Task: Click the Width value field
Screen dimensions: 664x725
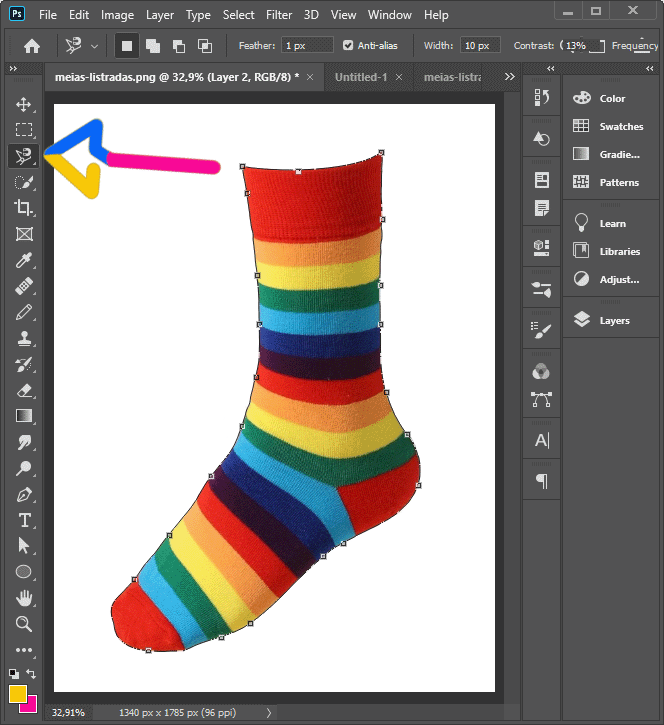Action: [x=480, y=45]
